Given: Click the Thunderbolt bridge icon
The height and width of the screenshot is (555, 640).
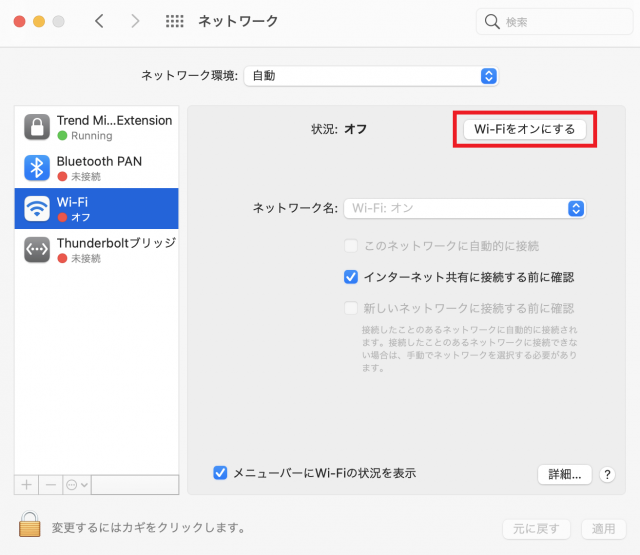Looking at the screenshot, I should pyautogui.click(x=37, y=249).
